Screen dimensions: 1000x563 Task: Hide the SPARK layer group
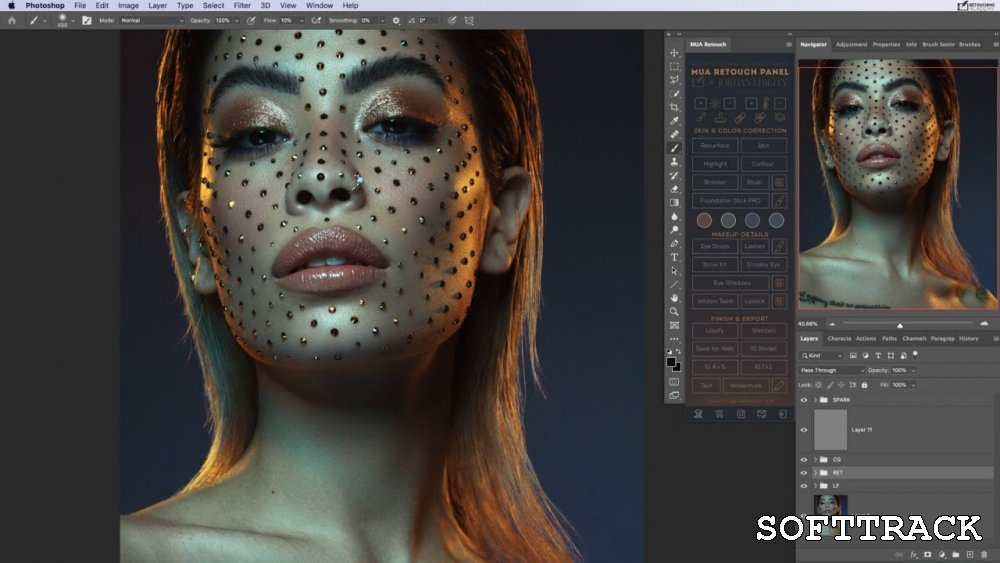[x=803, y=400]
